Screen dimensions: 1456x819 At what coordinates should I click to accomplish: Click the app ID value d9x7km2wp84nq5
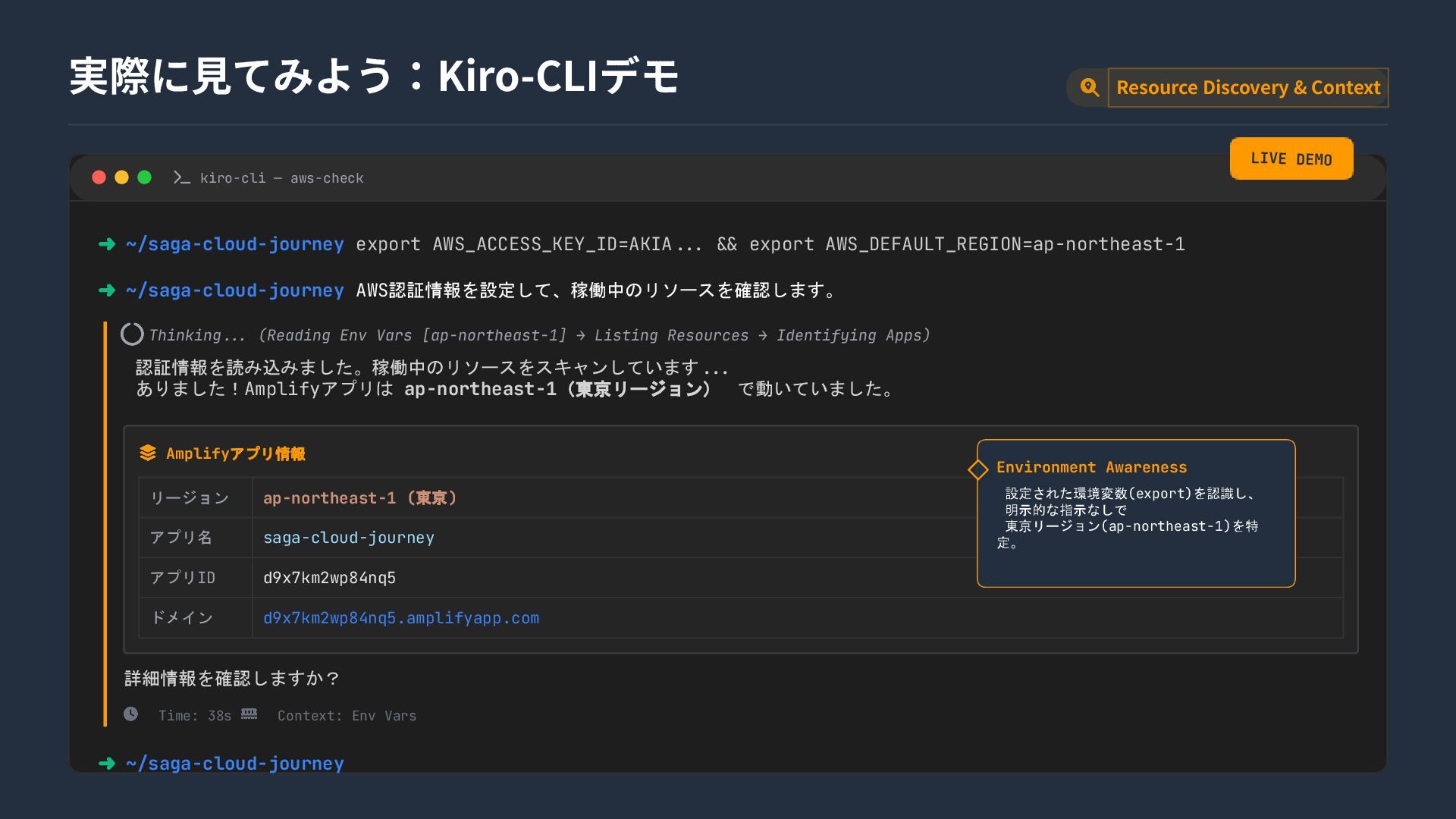coord(329,578)
